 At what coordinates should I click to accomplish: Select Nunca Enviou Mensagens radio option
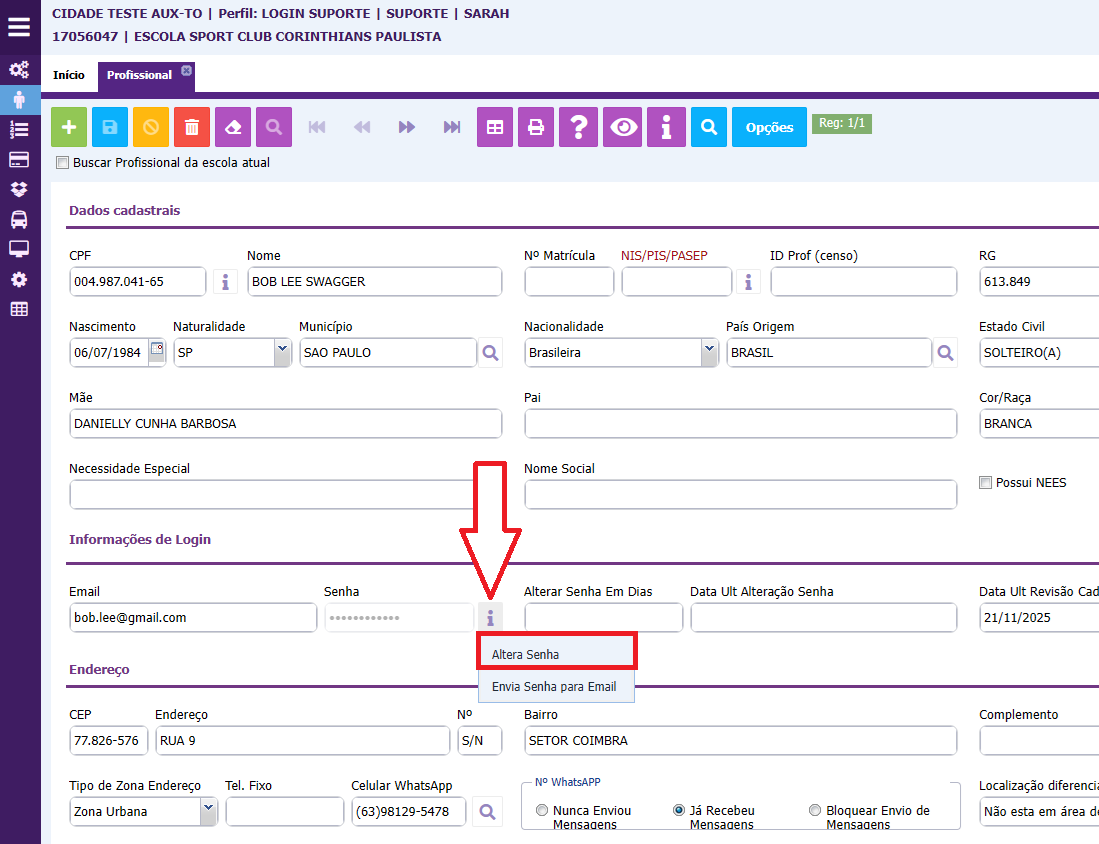click(542, 810)
